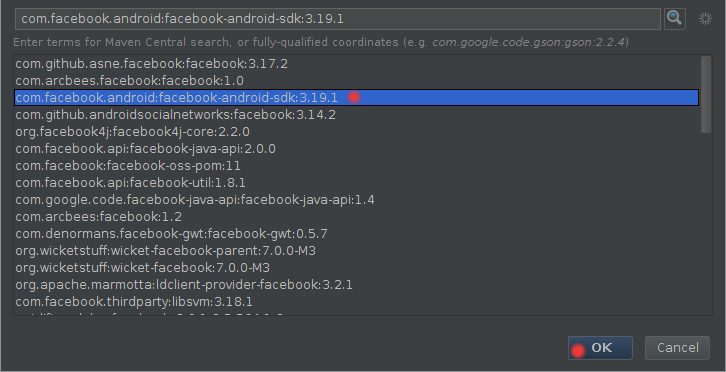Click the magnifier search icon

tap(675, 19)
